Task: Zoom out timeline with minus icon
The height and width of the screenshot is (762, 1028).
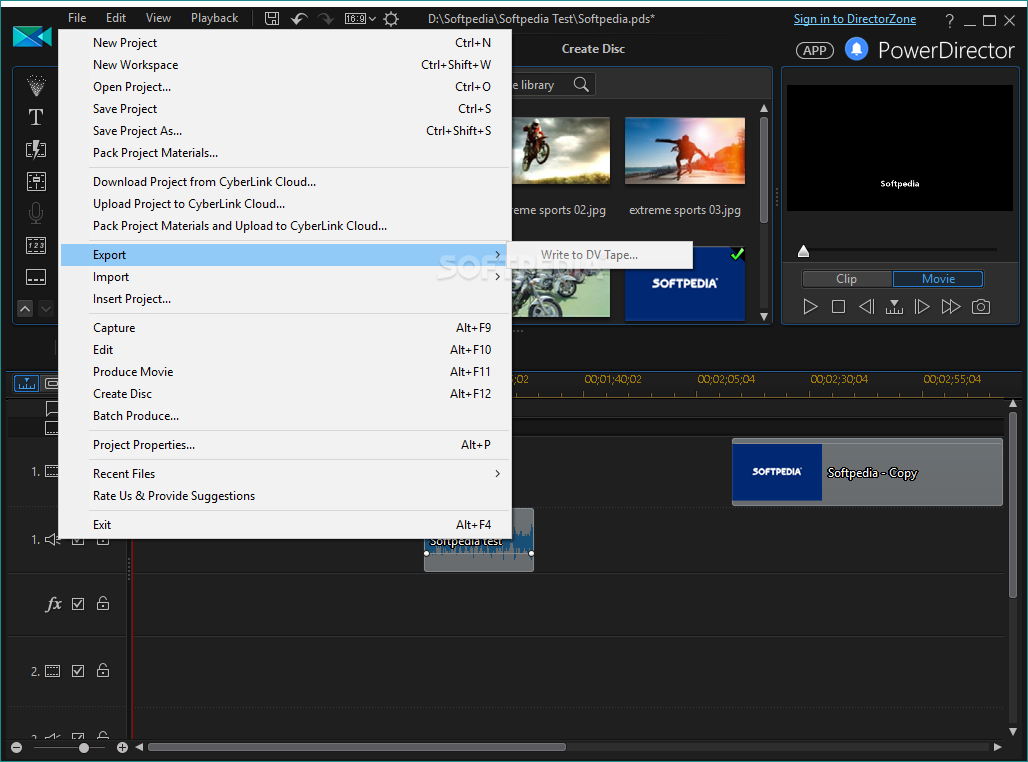Action: pyautogui.click(x=16, y=748)
